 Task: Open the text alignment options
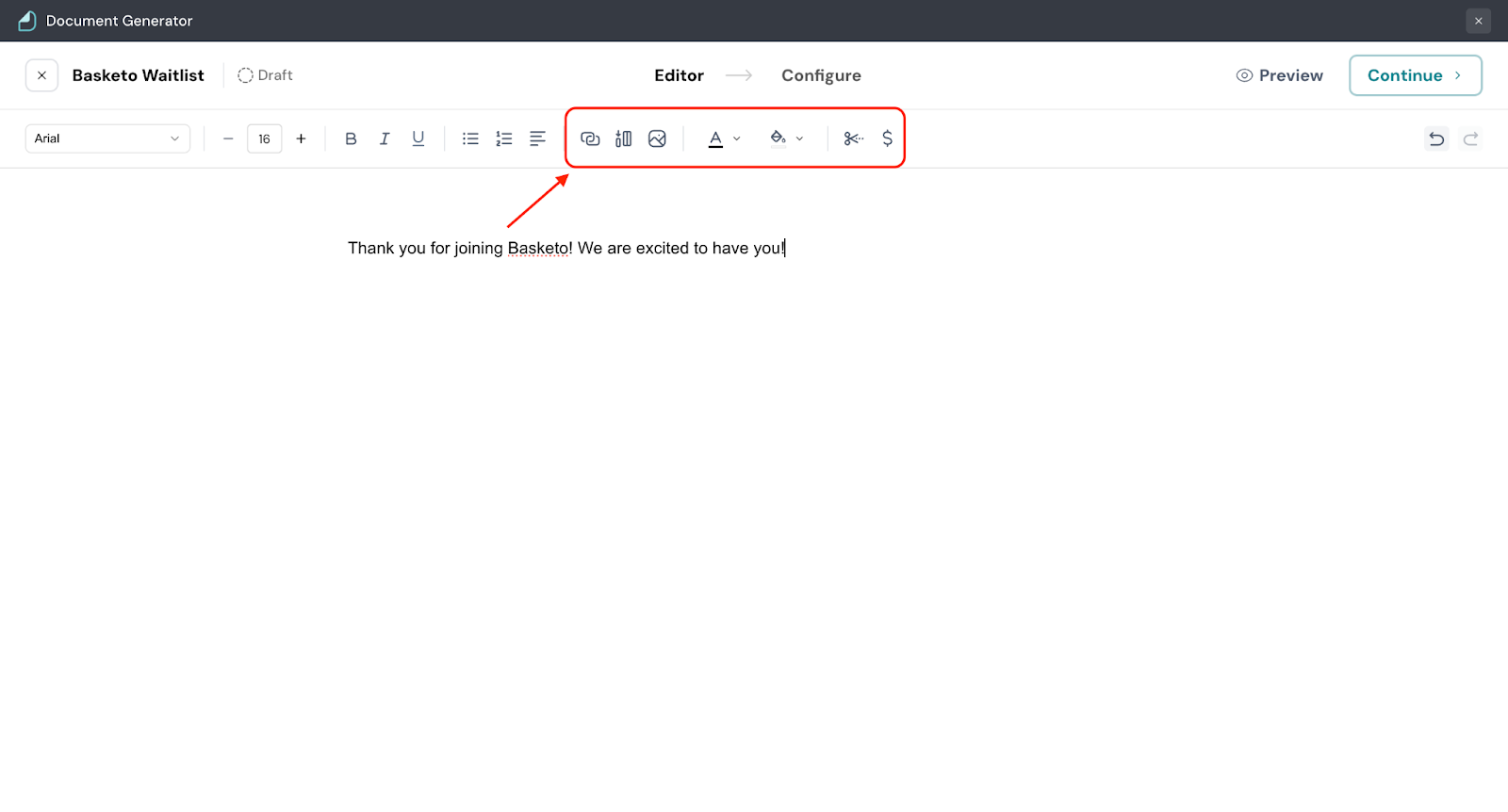point(537,138)
